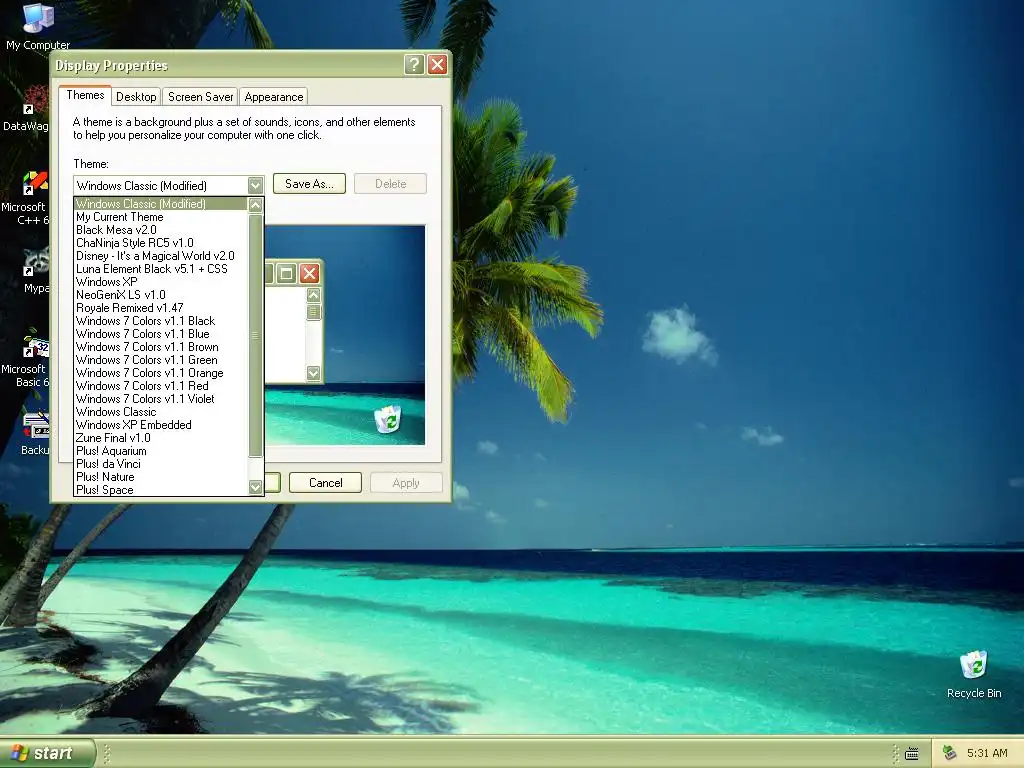Select the Windows XP theme
This screenshot has height=768, width=1024.
161,282
